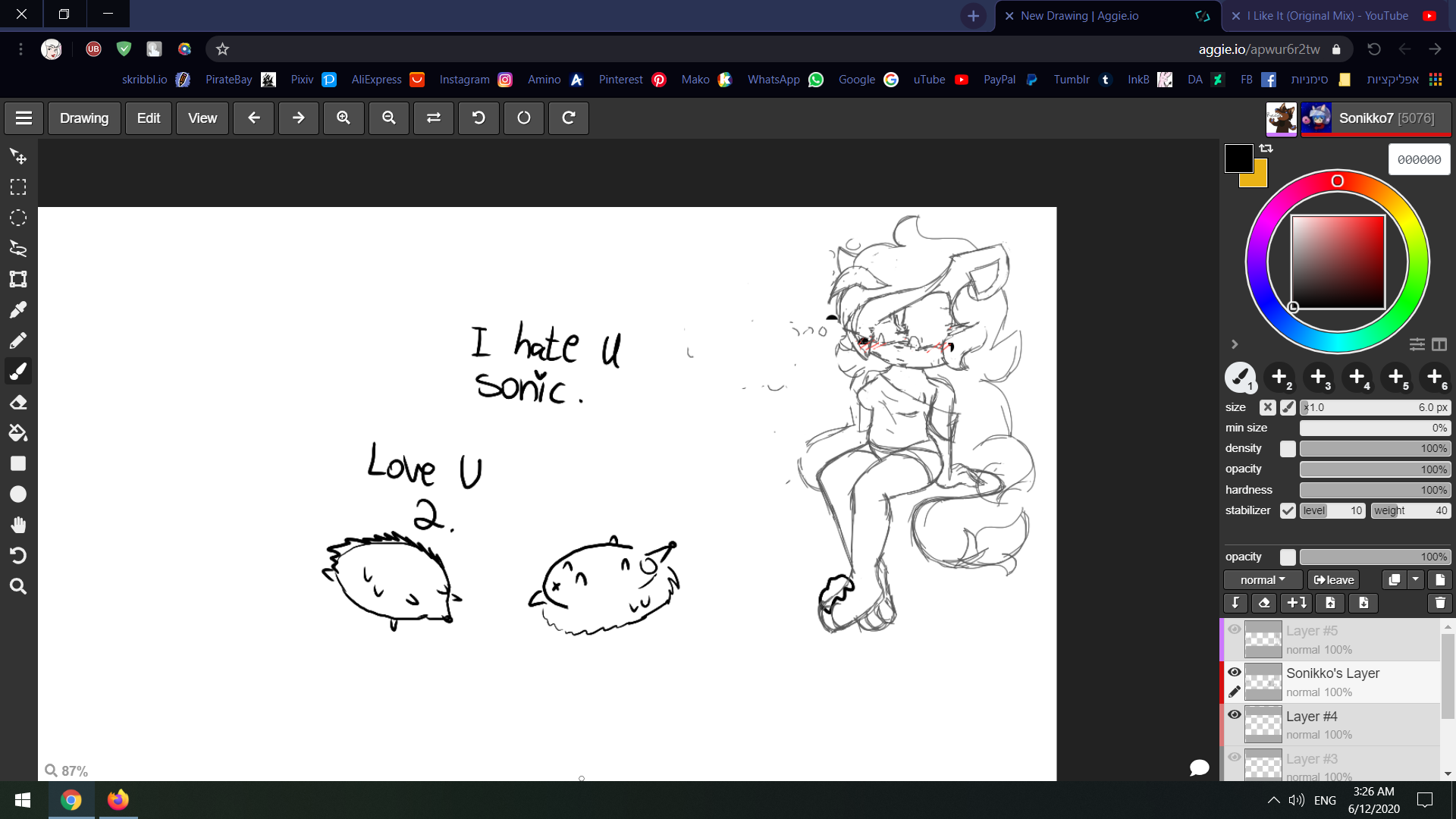Open the Edit menu
The width and height of the screenshot is (1456, 819).
pyautogui.click(x=148, y=118)
